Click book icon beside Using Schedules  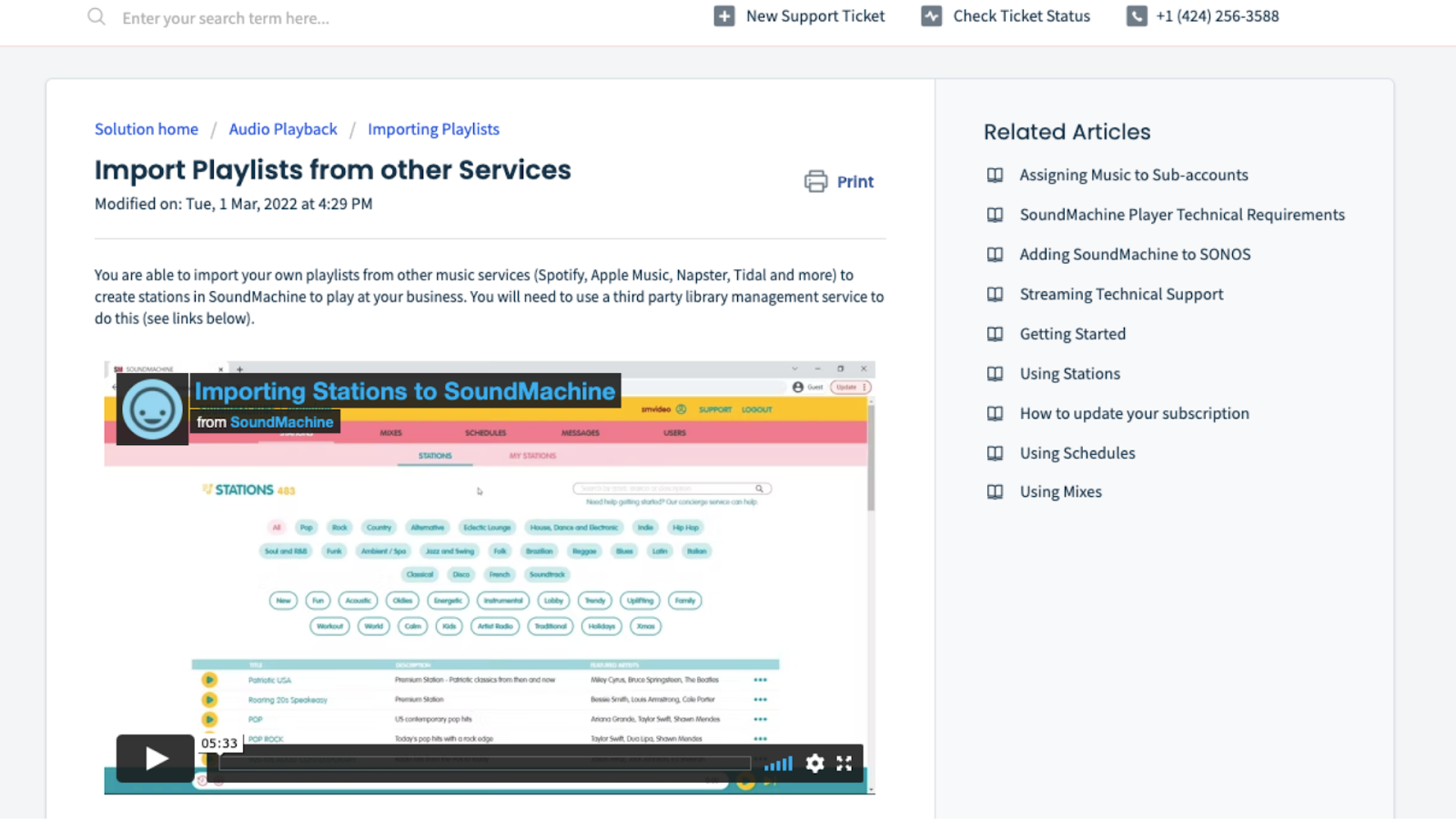996,453
